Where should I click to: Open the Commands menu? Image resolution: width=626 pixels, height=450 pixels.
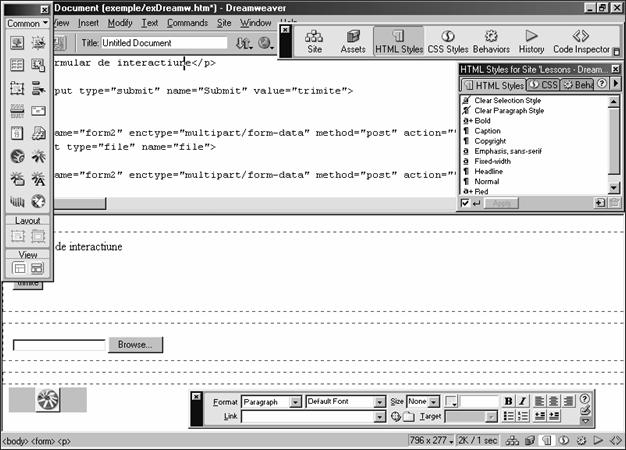(x=187, y=23)
